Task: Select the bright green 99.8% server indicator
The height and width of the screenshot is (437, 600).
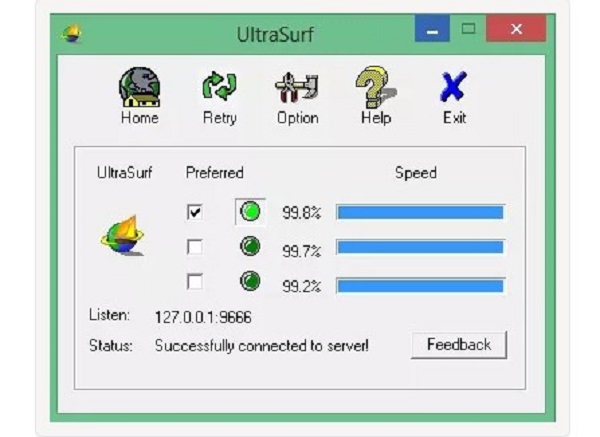Action: click(x=250, y=212)
